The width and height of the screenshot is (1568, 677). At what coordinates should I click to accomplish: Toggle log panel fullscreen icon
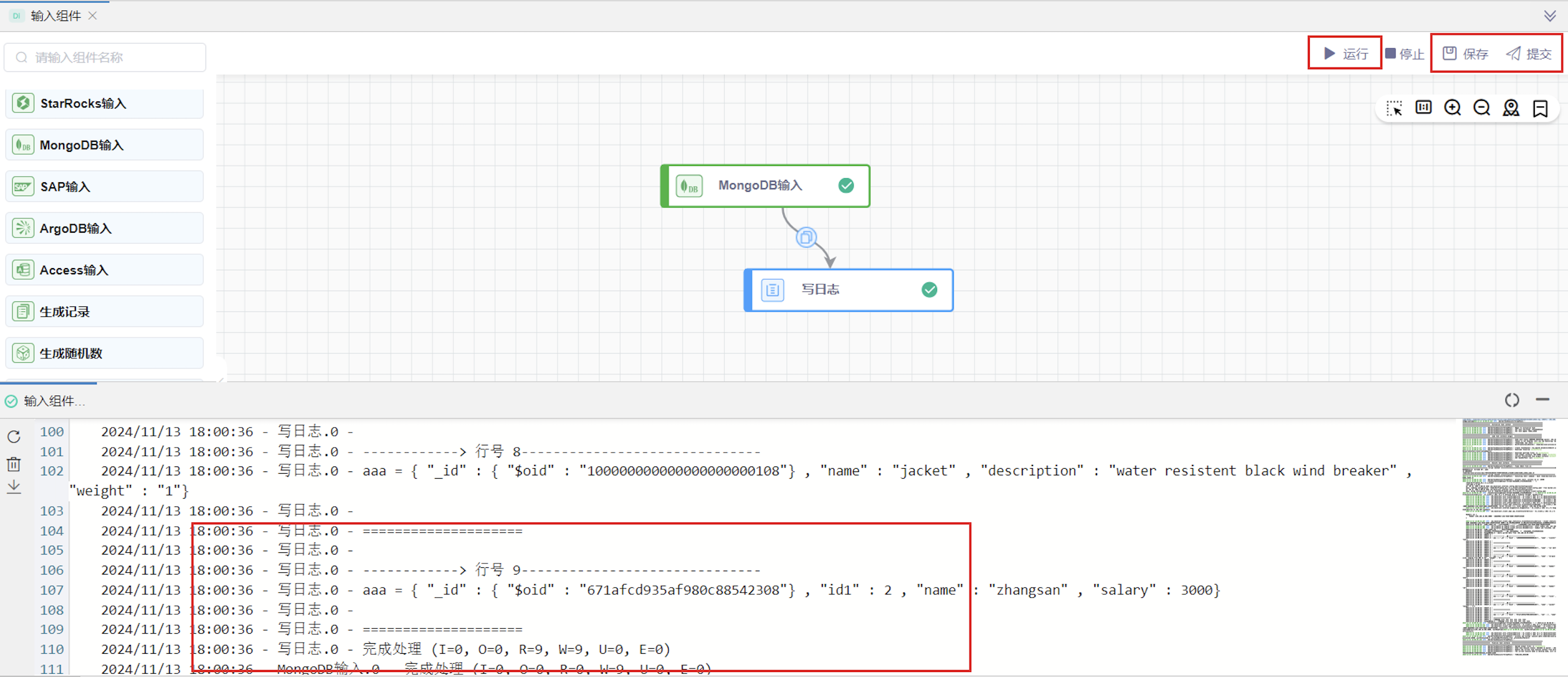[1511, 400]
